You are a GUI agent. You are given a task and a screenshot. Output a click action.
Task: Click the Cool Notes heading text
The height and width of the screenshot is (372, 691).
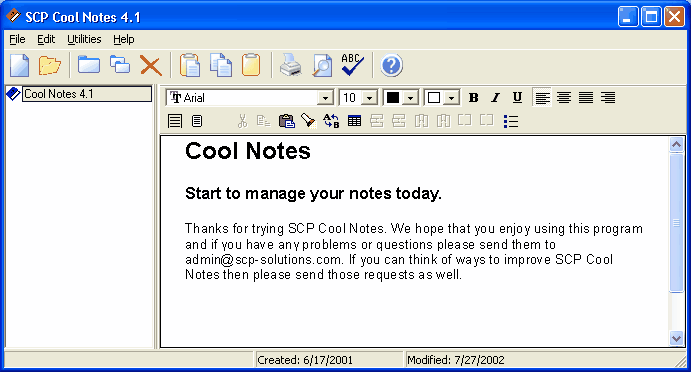(x=248, y=151)
